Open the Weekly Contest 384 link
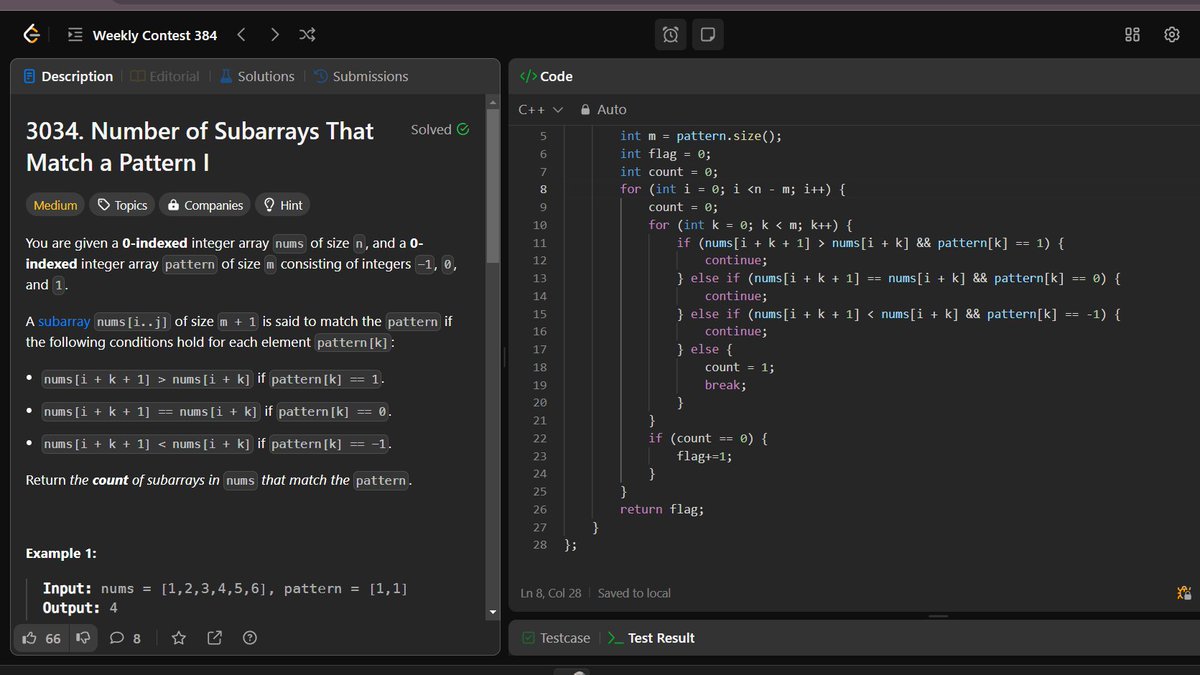Image resolution: width=1200 pixels, height=675 pixels. pyautogui.click(x=155, y=35)
